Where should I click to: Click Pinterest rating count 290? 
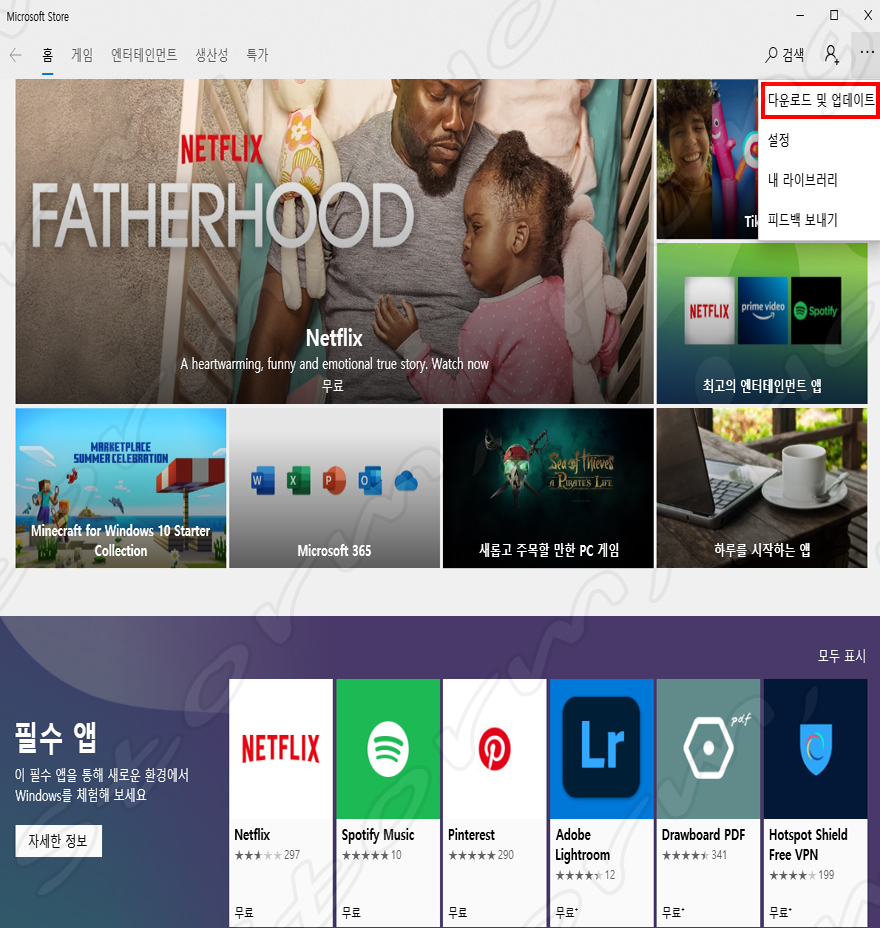pyautogui.click(x=505, y=855)
